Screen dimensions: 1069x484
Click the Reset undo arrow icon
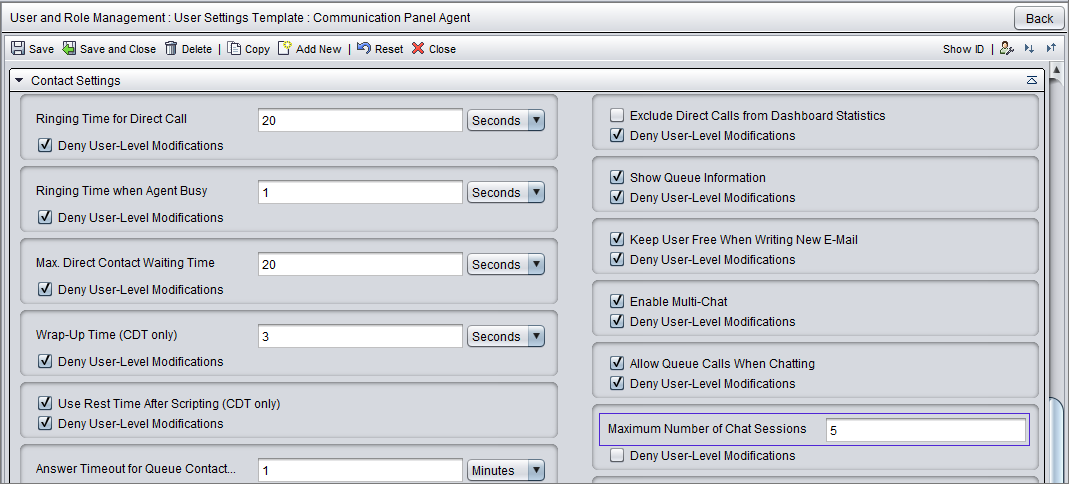tap(364, 48)
